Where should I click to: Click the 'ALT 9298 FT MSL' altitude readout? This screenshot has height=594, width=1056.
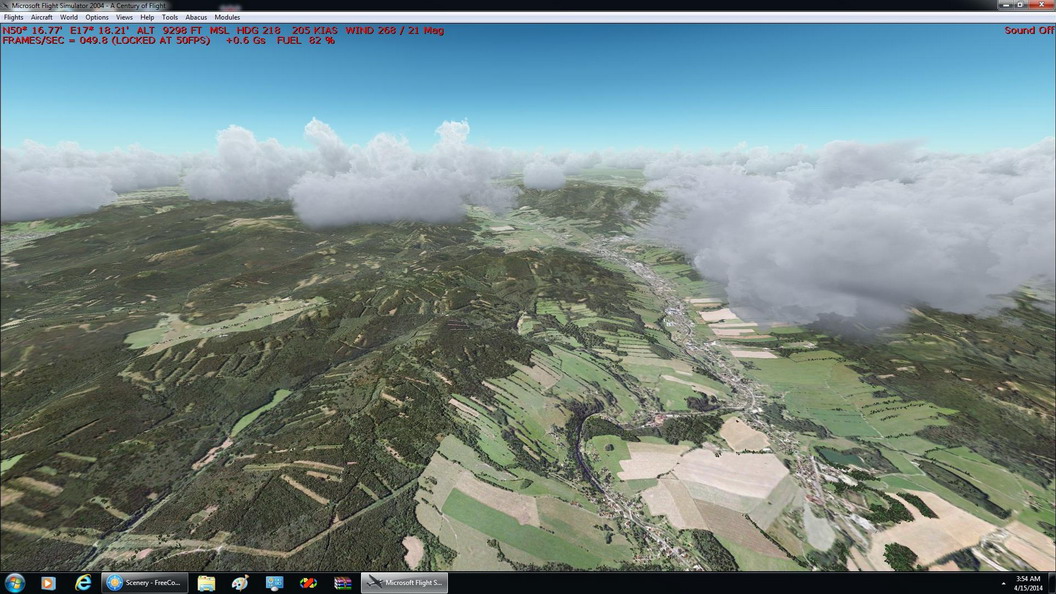coord(182,30)
